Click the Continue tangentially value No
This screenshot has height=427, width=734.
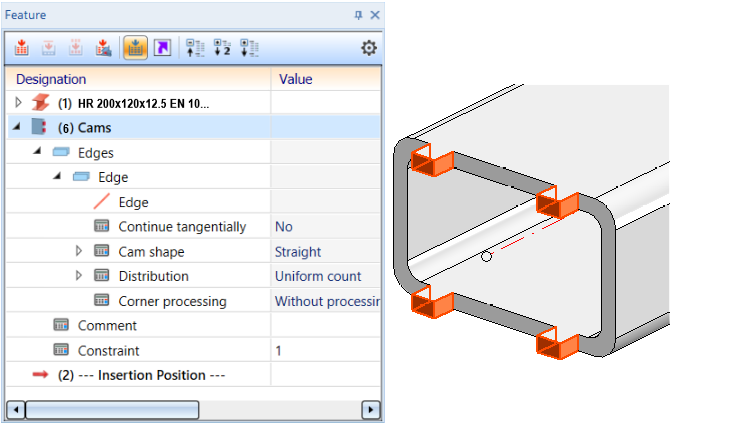click(284, 227)
